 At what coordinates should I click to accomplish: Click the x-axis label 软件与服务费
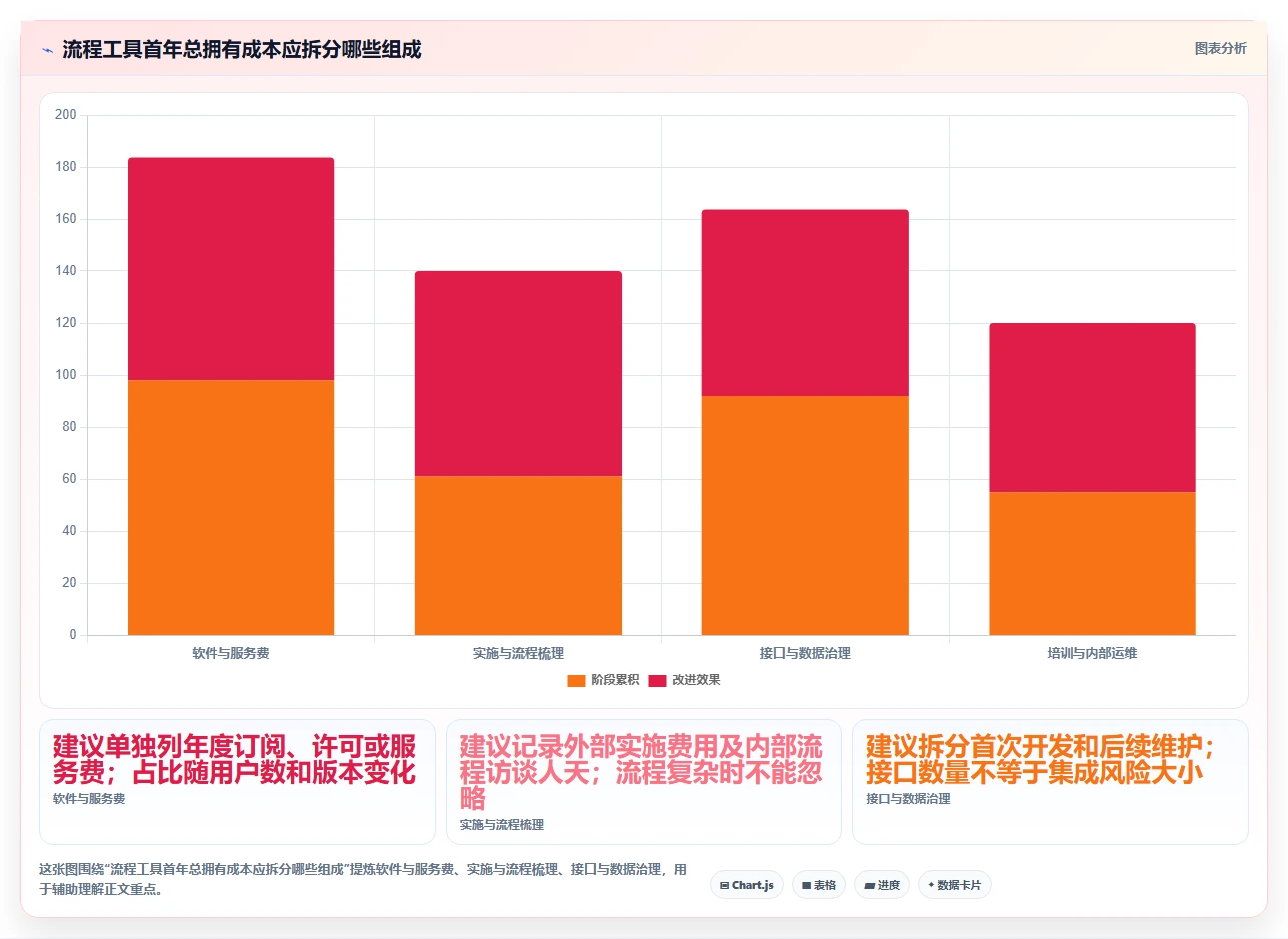coord(230,653)
